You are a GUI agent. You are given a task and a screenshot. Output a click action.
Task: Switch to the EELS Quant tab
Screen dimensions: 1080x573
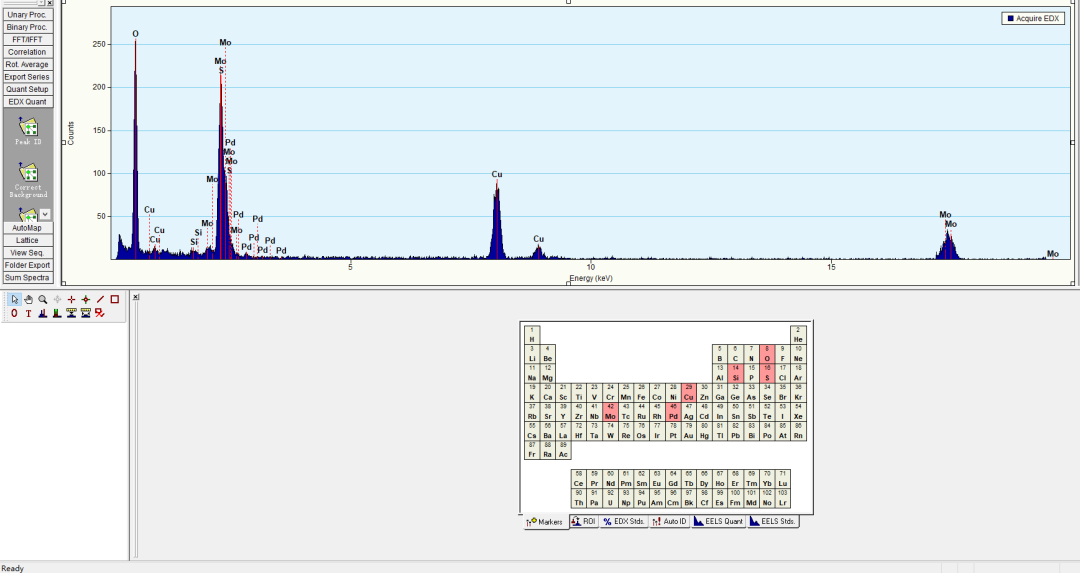coord(719,521)
